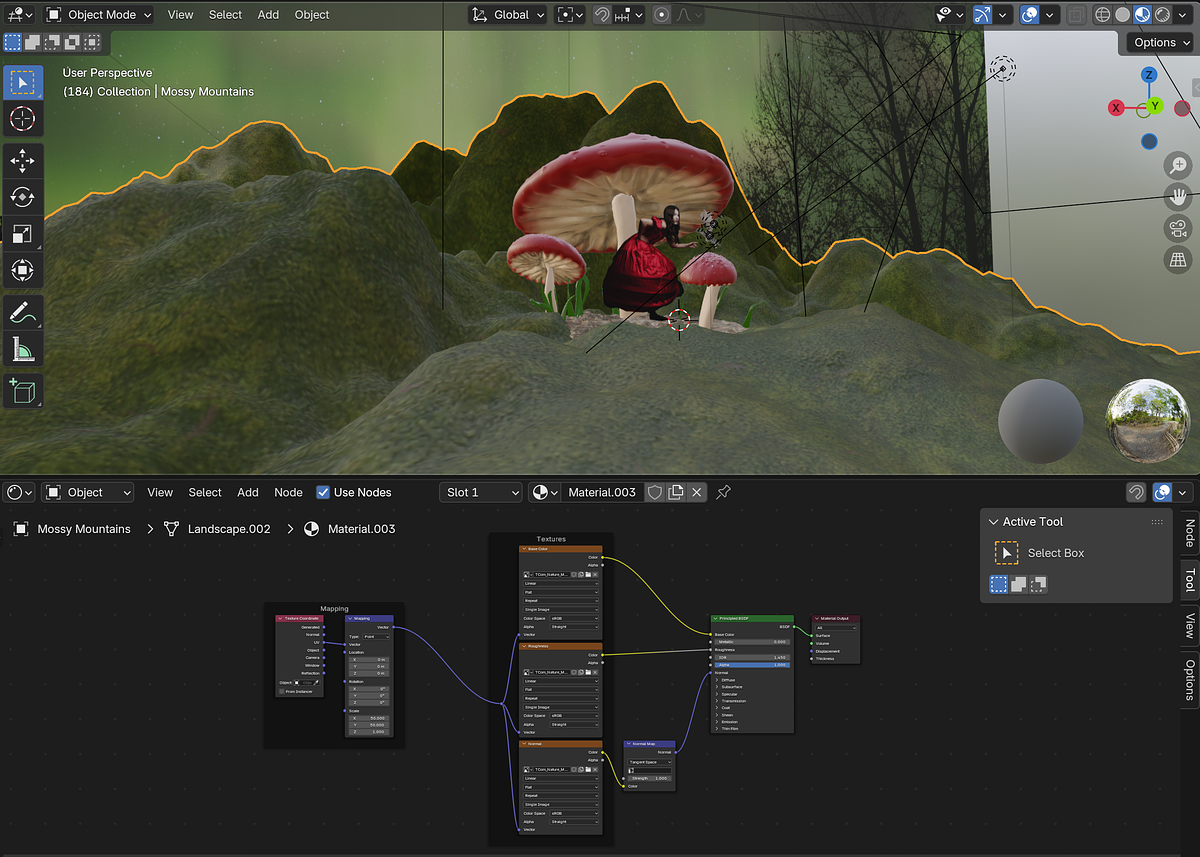Image resolution: width=1200 pixels, height=857 pixels.
Task: Open the Global transform orientation dropdown
Action: (508, 15)
